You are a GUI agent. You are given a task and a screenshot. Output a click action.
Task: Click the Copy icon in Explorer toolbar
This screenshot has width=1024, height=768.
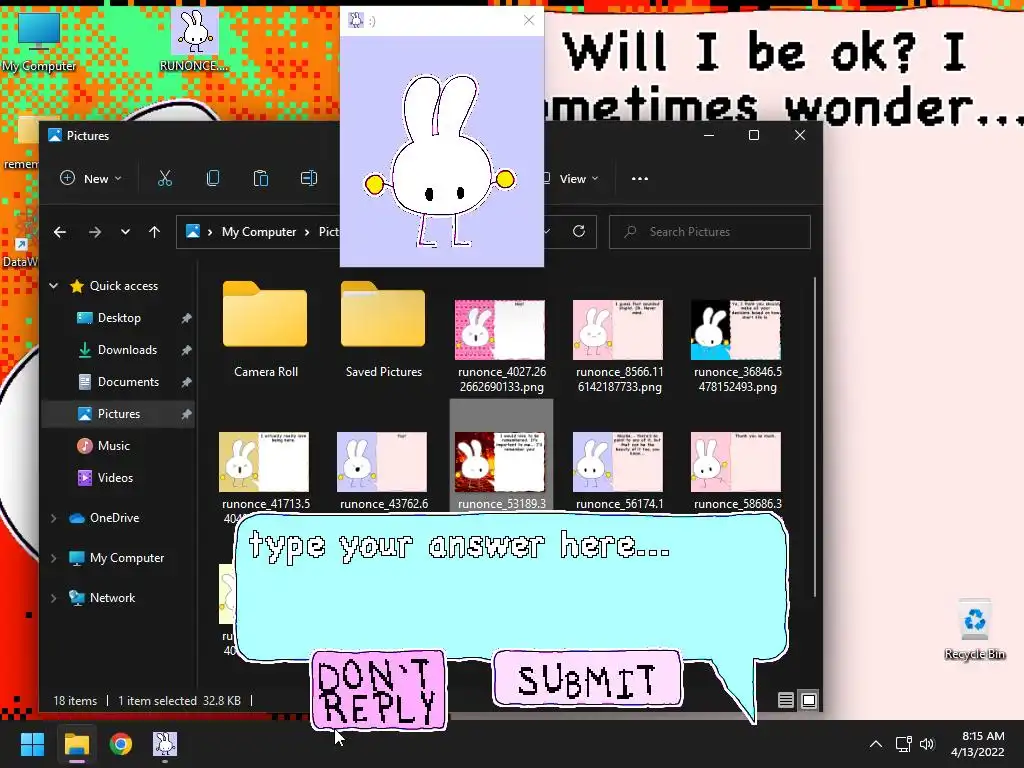[x=213, y=178]
